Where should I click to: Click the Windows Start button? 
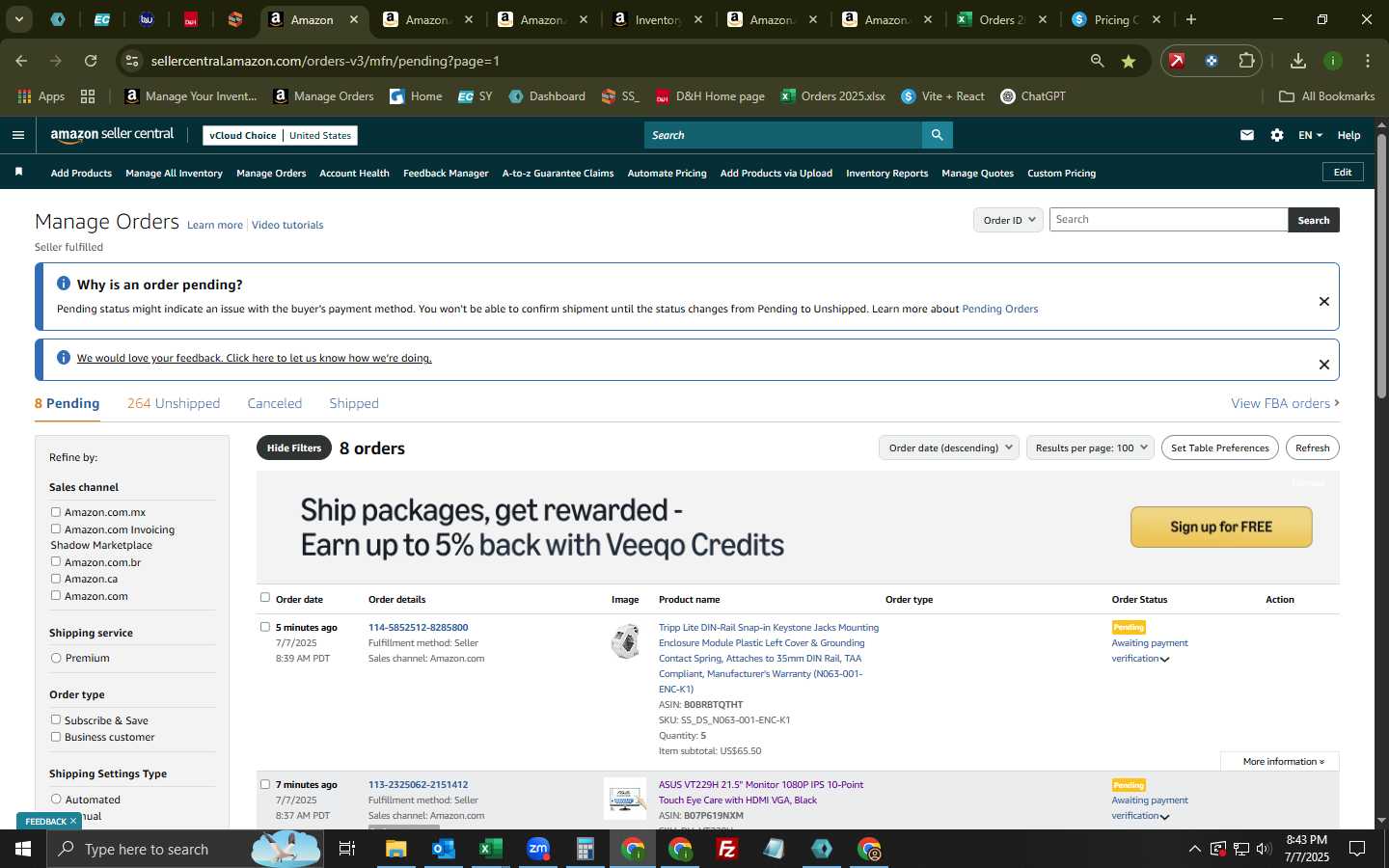tap(23, 849)
